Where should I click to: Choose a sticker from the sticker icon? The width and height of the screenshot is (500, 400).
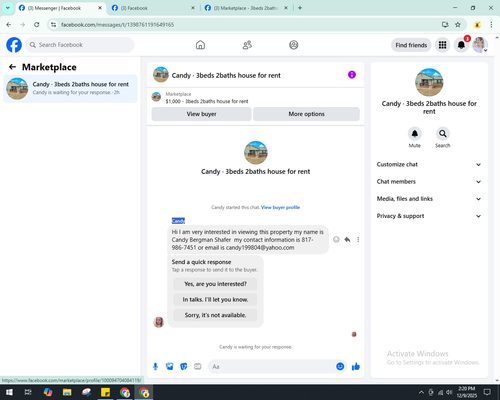184,367
